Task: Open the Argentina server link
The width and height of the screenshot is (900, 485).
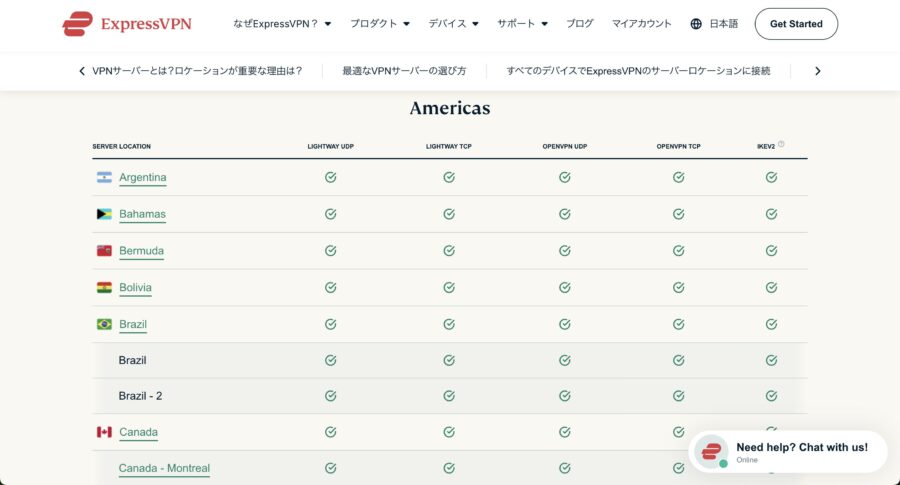Action: 143,177
